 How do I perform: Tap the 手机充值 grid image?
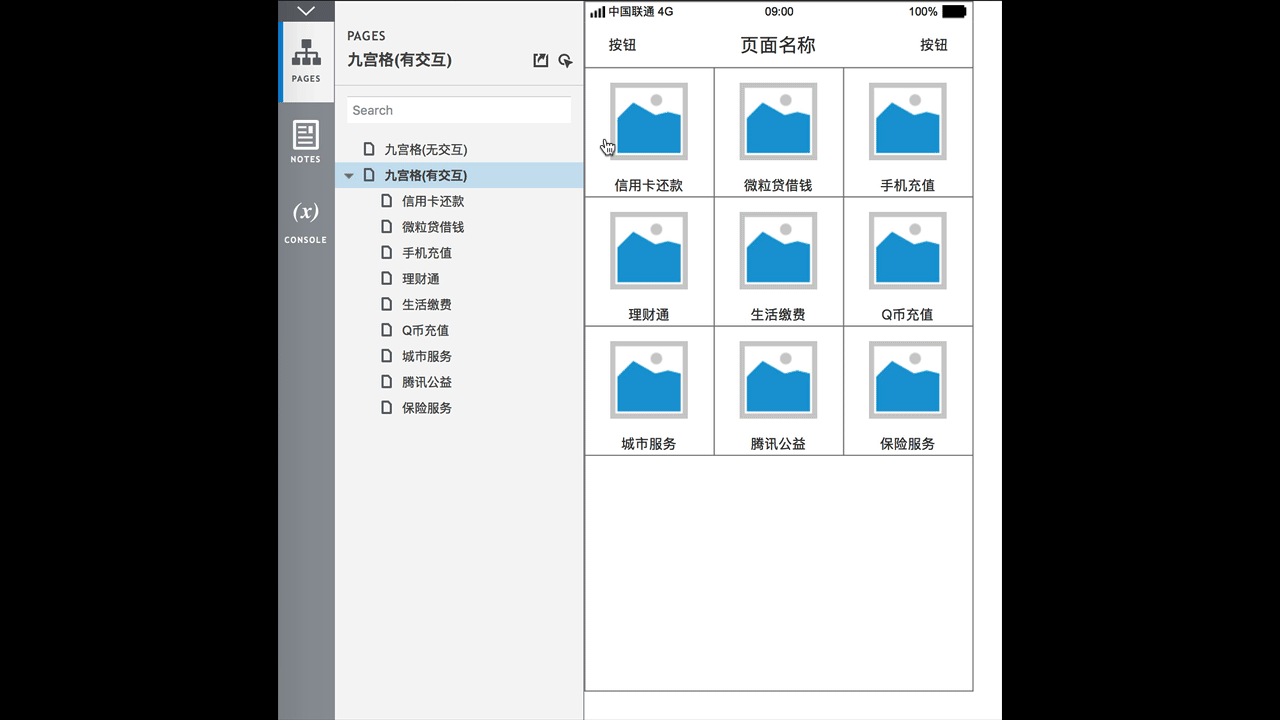(x=908, y=121)
